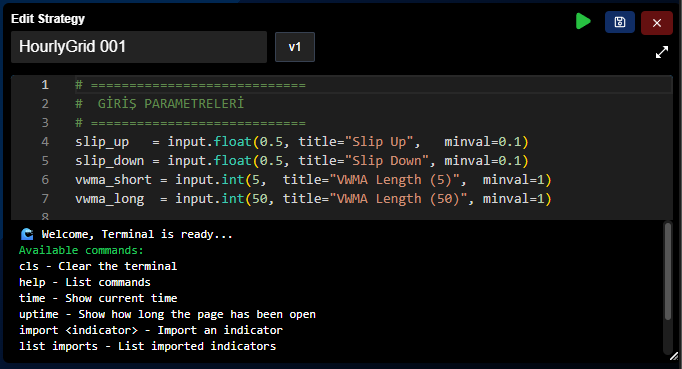Click 'import <indicator>' terminal line

pos(151,330)
